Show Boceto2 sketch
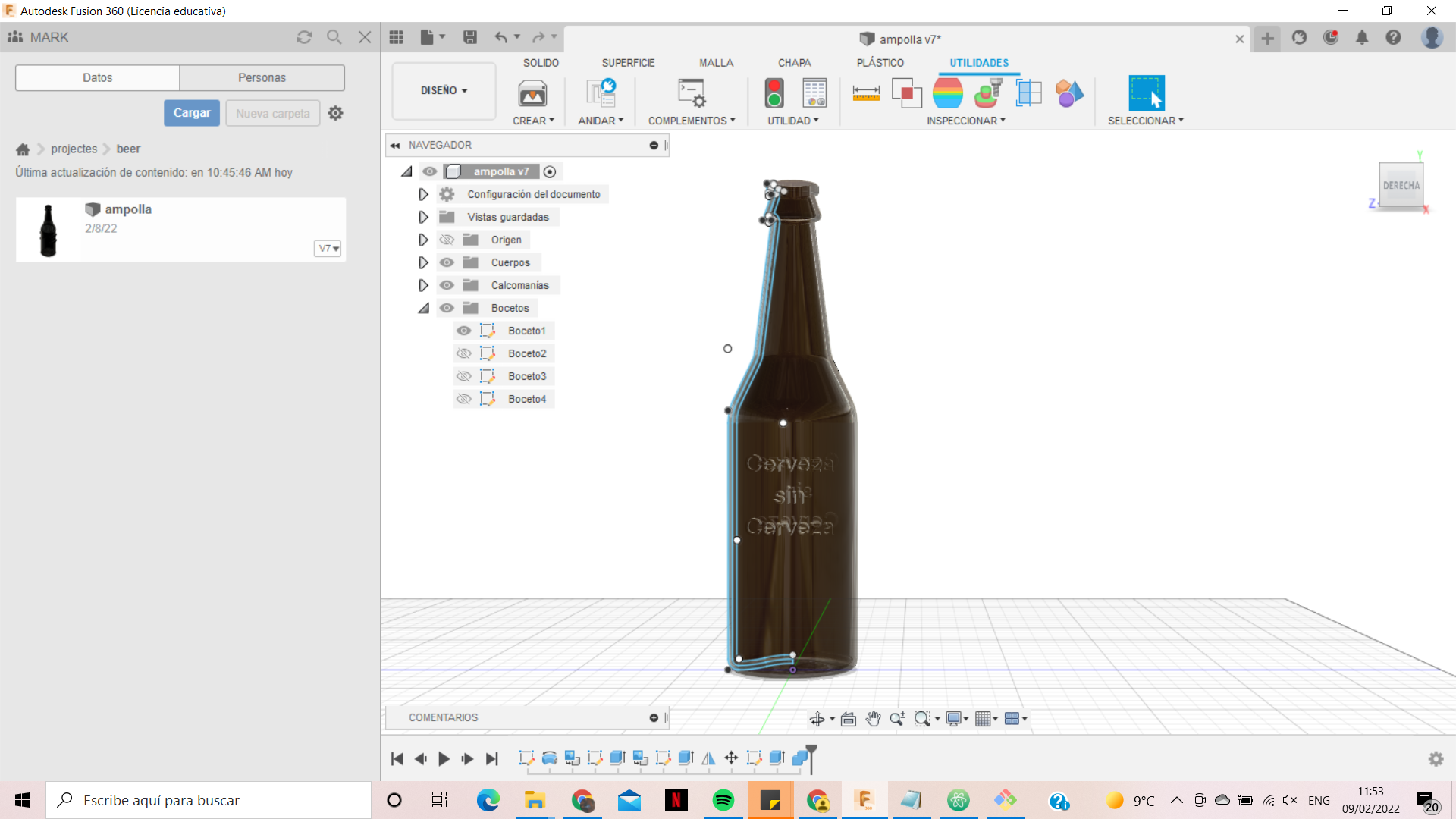Viewport: 1456px width, 819px height. pyautogui.click(x=464, y=353)
